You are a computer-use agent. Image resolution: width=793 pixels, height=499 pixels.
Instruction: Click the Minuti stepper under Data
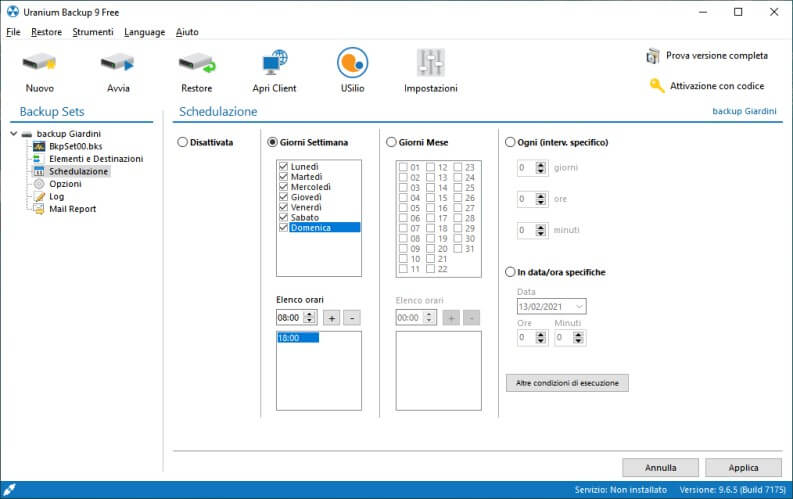(579, 338)
